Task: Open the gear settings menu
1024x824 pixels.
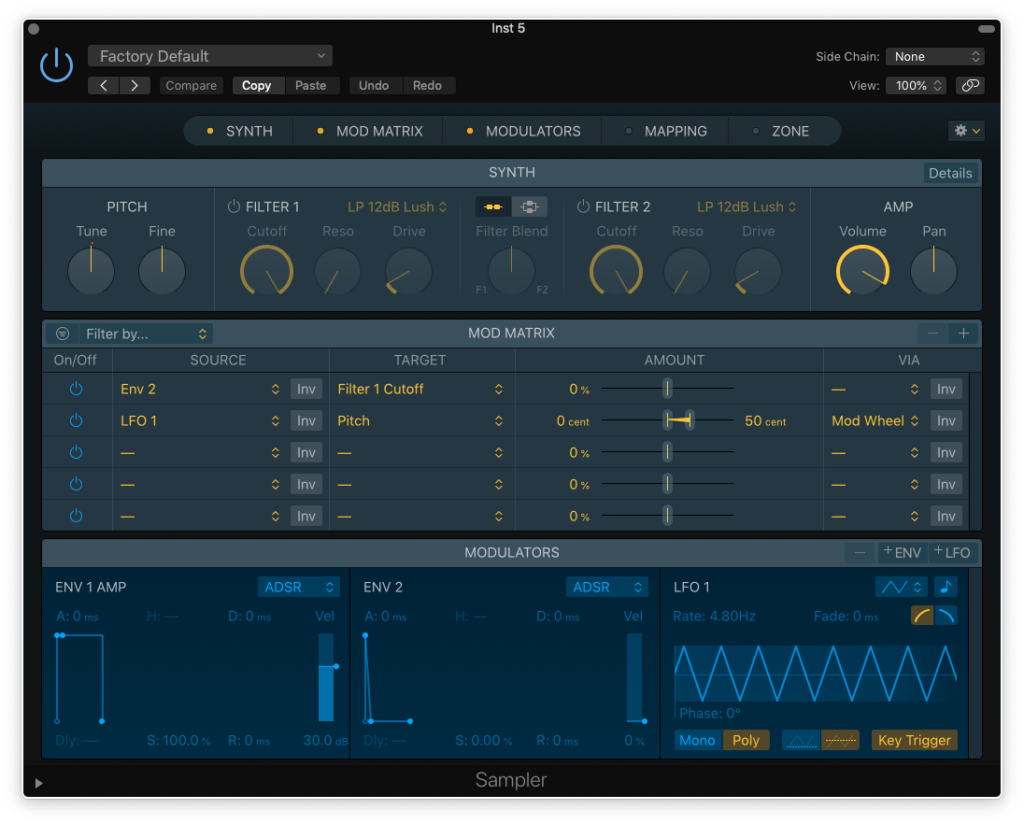Action: [966, 131]
